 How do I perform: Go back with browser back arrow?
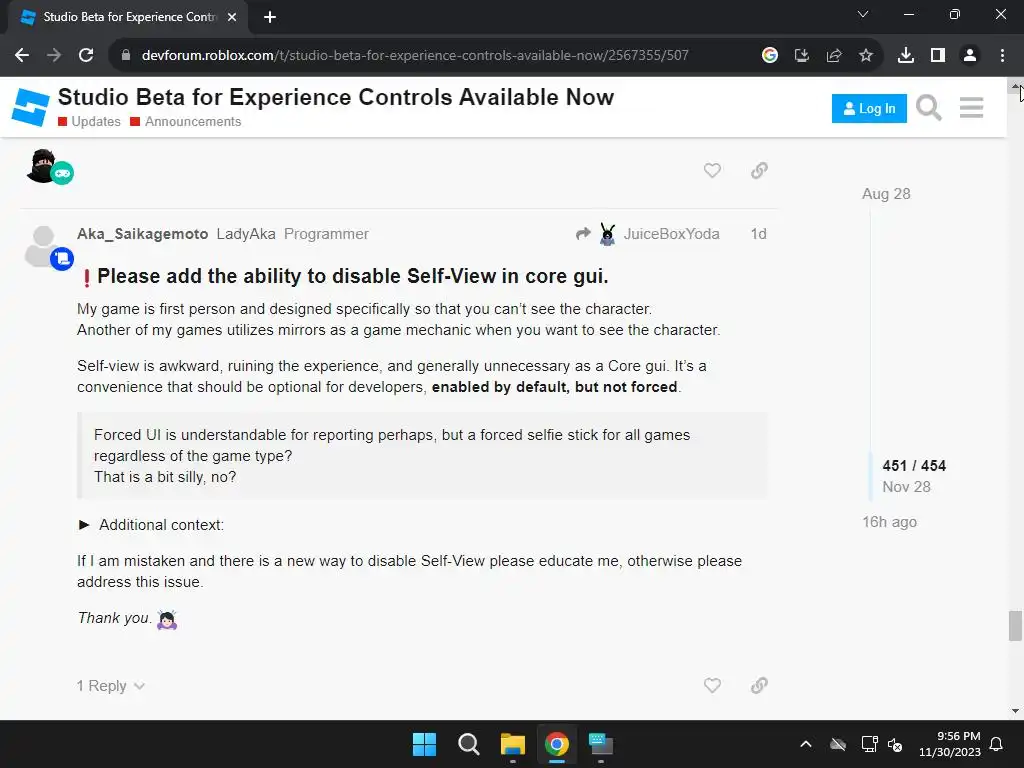point(22,56)
